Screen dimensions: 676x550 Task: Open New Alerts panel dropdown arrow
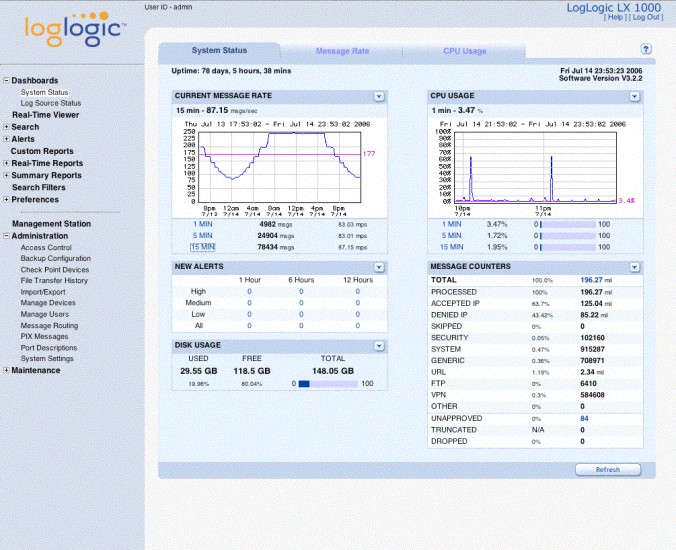(x=379, y=267)
